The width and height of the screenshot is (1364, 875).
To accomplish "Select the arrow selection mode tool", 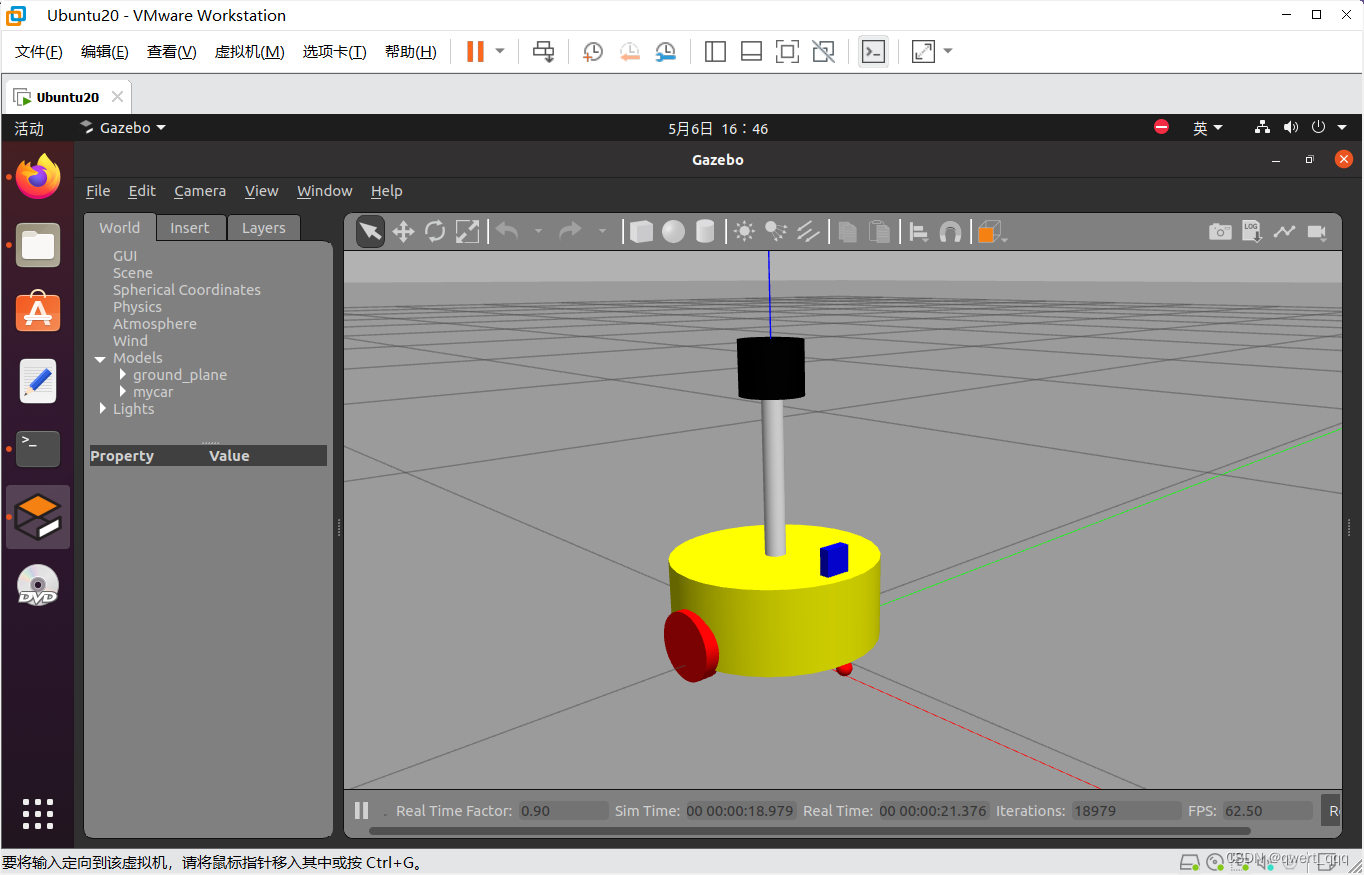I will [x=370, y=232].
